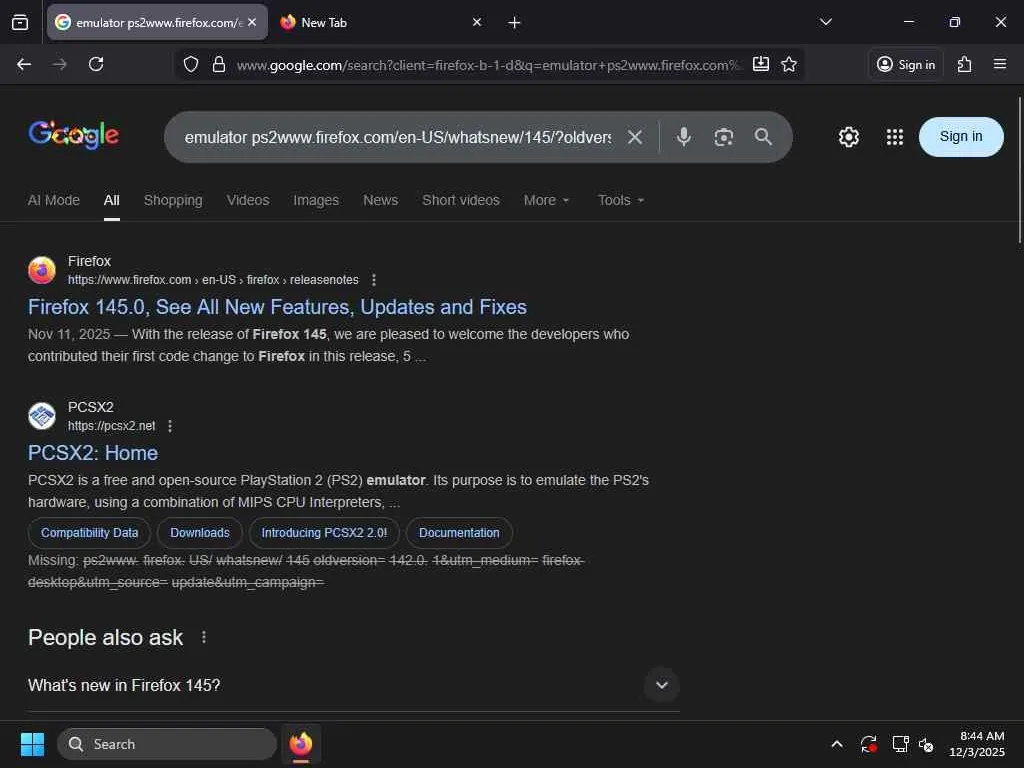The width and height of the screenshot is (1024, 768).
Task: Open more options for Firefox result
Action: tap(374, 280)
